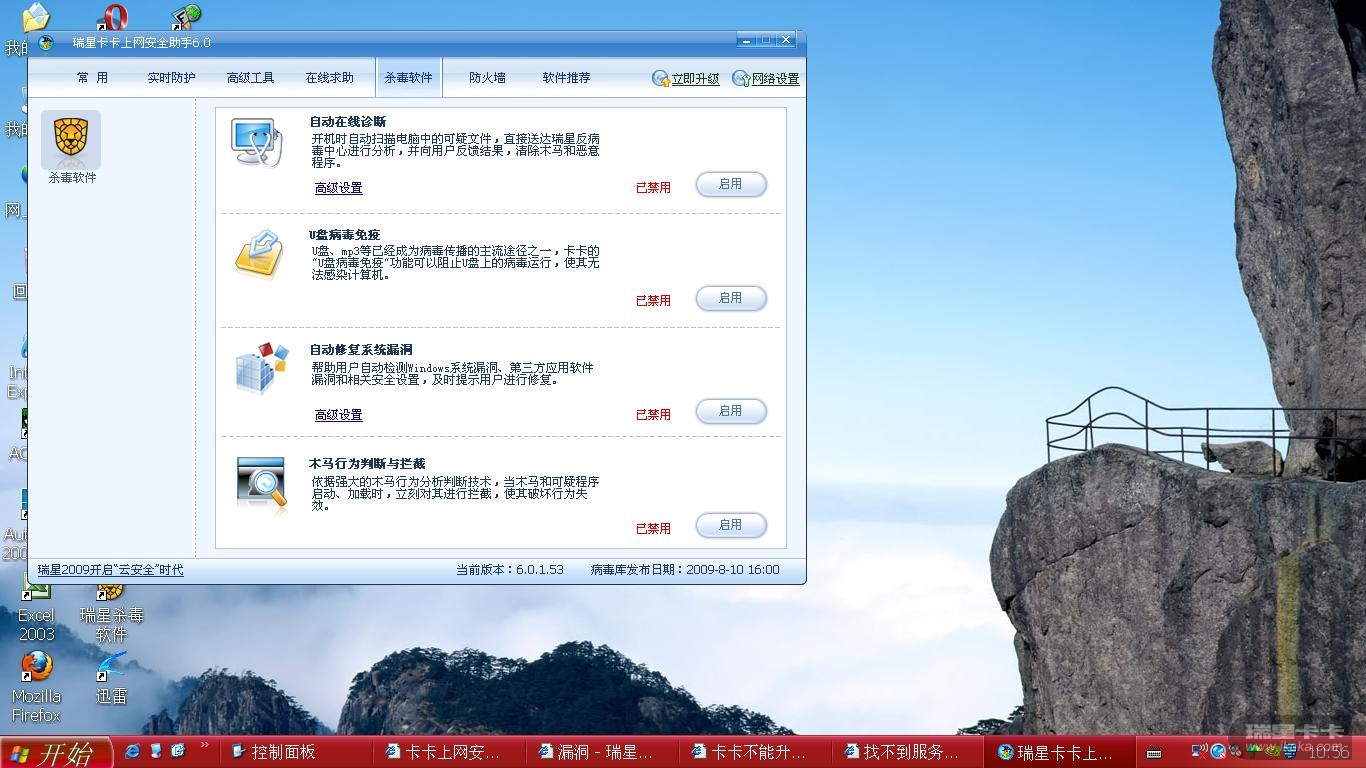Click the U盘病毒免疫 folder icon
The width and height of the screenshot is (1366, 768).
[x=259, y=255]
